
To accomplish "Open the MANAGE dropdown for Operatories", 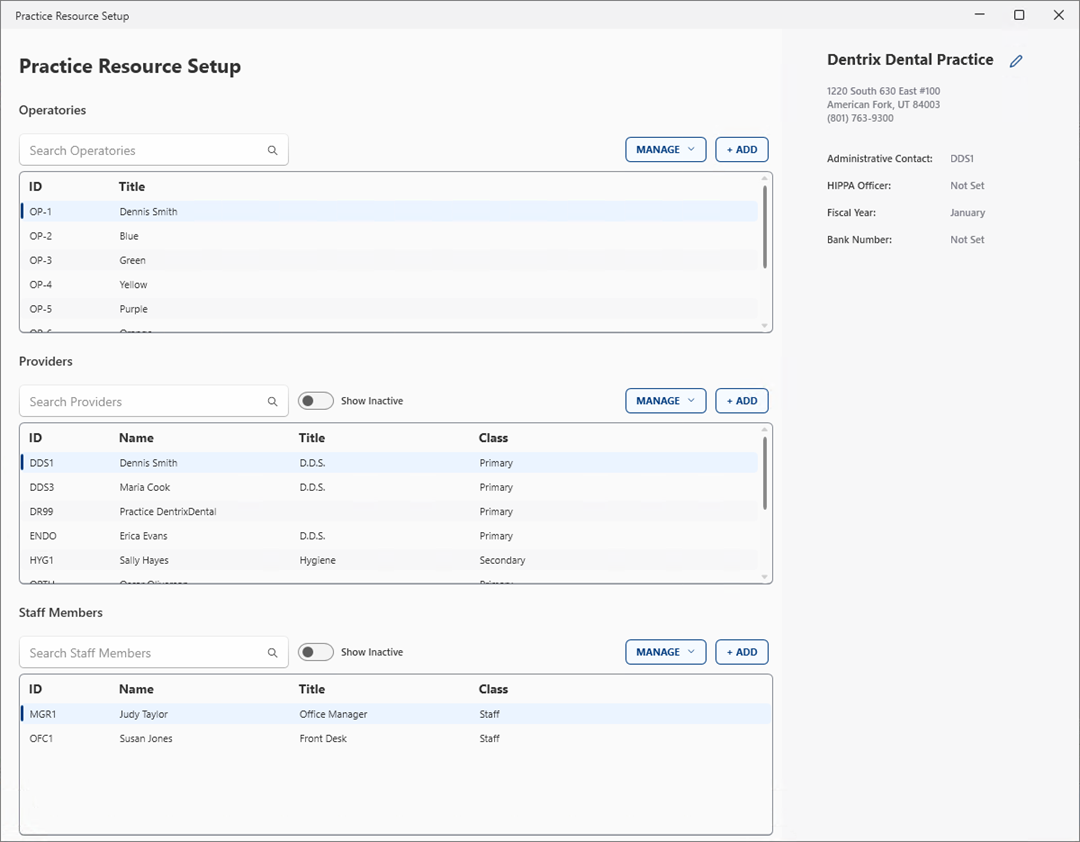I will click(665, 149).
